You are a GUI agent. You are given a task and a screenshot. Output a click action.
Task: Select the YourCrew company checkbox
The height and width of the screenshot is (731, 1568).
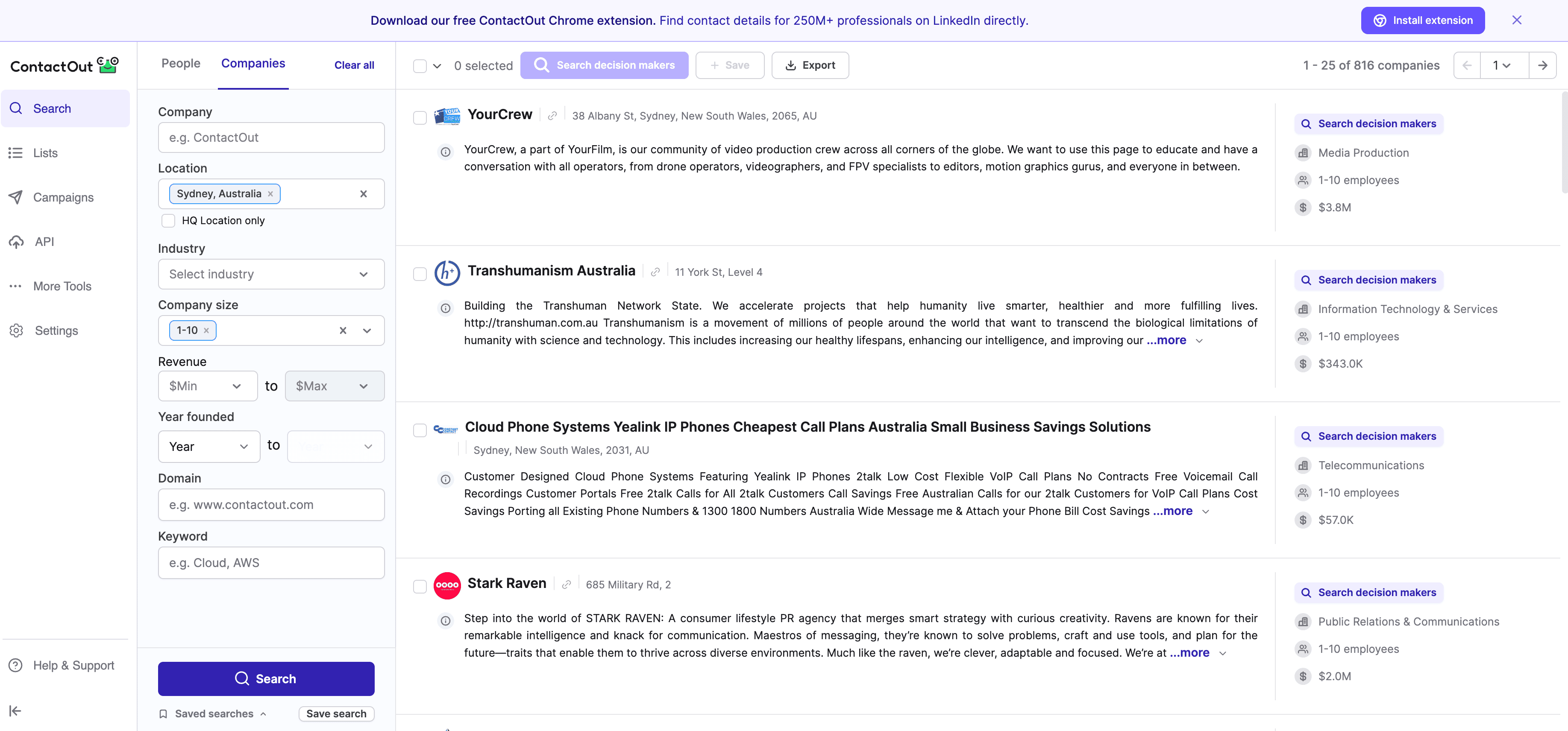(x=420, y=117)
